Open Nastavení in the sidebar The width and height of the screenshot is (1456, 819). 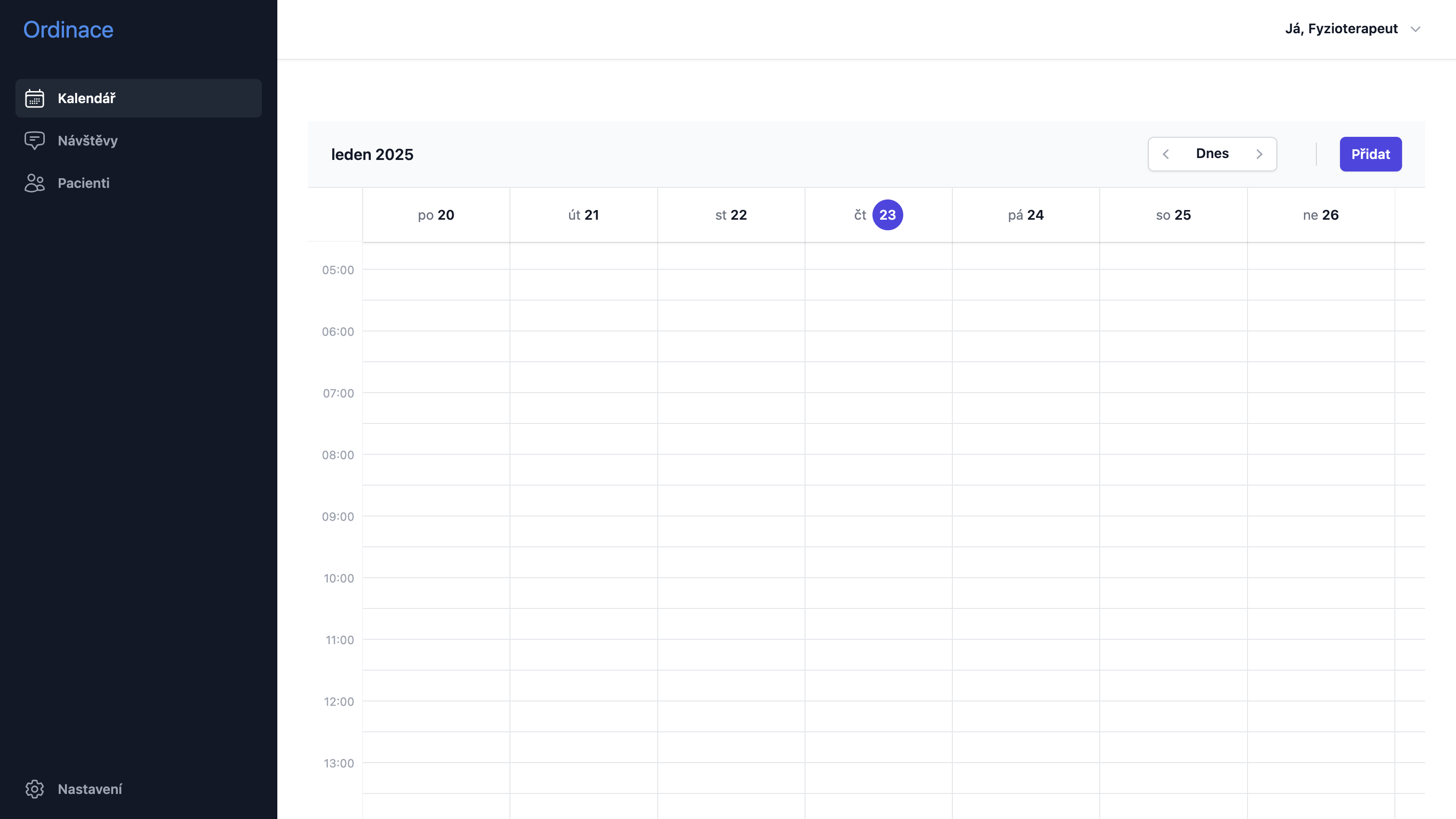pyautogui.click(x=90, y=789)
